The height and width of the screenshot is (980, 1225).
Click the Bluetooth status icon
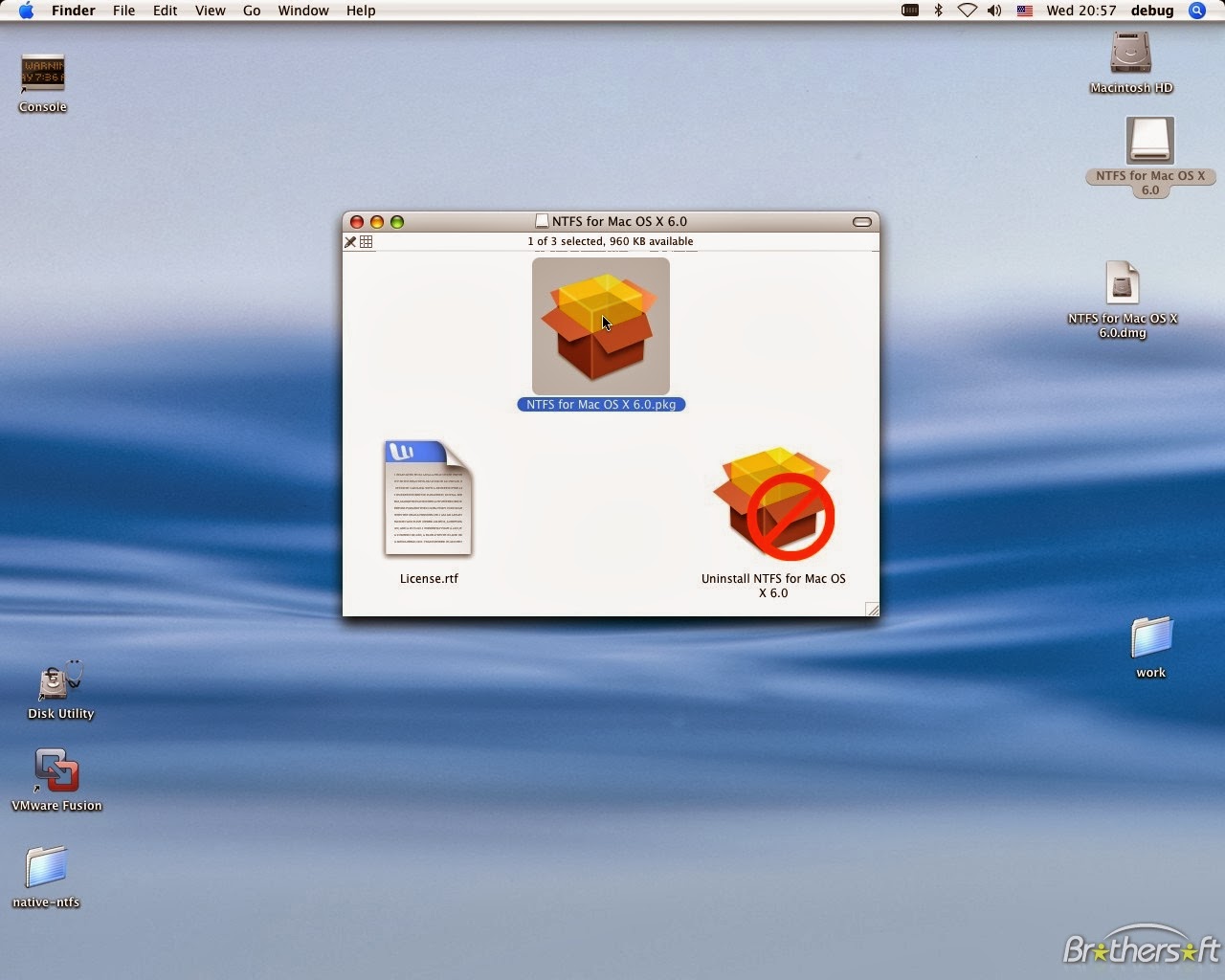click(939, 11)
